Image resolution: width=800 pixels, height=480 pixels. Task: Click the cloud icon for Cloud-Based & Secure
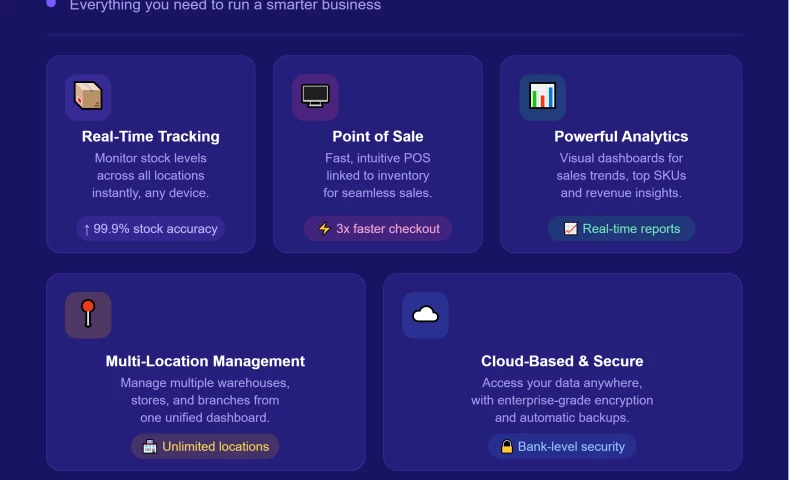426,315
